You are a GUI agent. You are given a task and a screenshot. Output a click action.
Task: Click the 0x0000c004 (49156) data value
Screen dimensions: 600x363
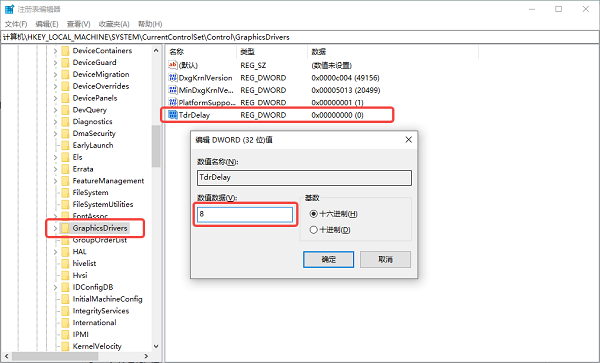click(x=345, y=78)
